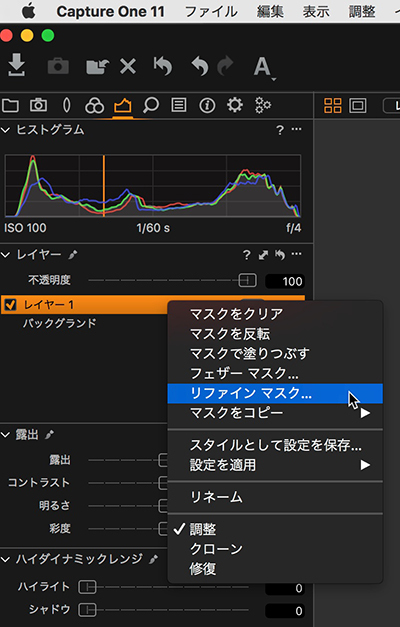Open Layers panel help question mark
Viewport: 400px width, 627px height.
click(x=246, y=255)
